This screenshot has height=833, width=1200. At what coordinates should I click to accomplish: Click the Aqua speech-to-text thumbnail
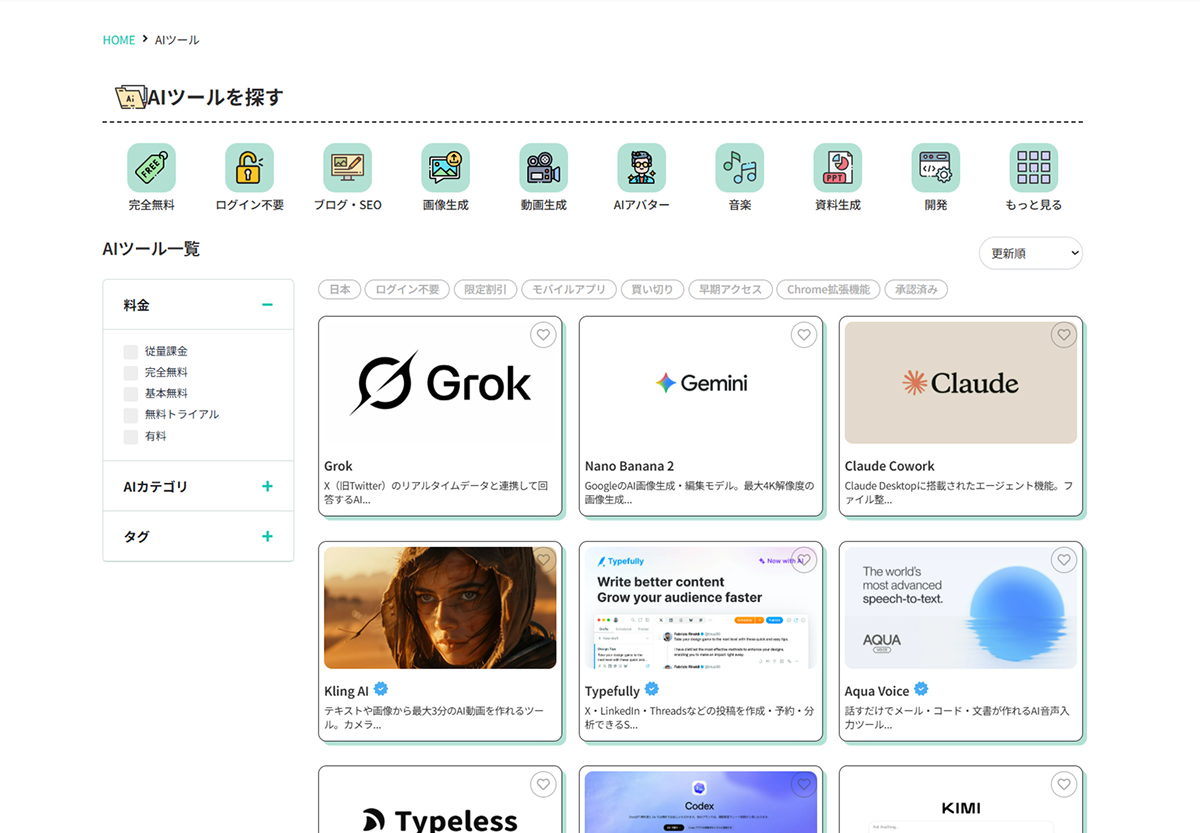coord(961,608)
